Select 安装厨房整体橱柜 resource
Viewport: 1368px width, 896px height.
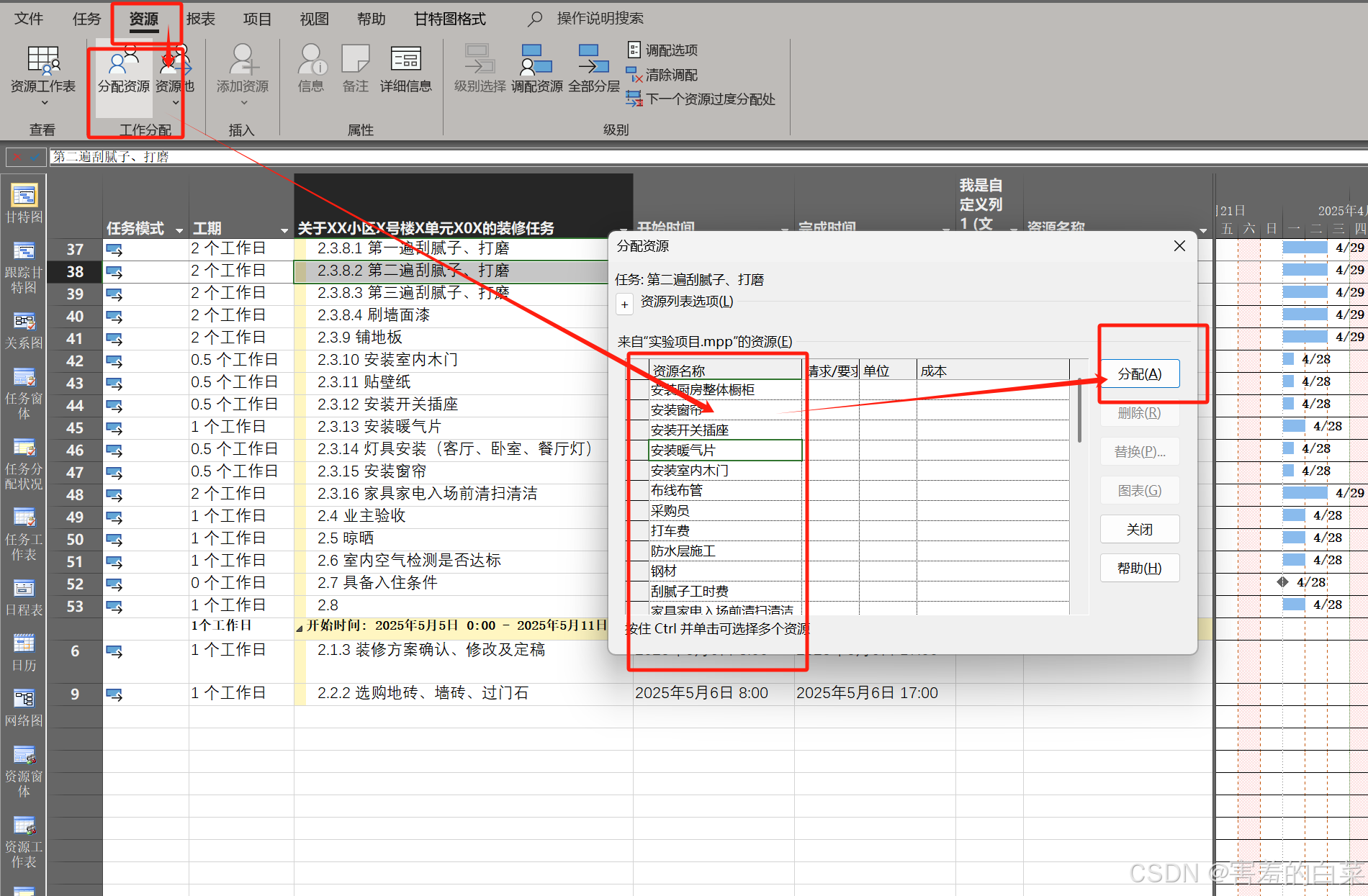coord(725,390)
